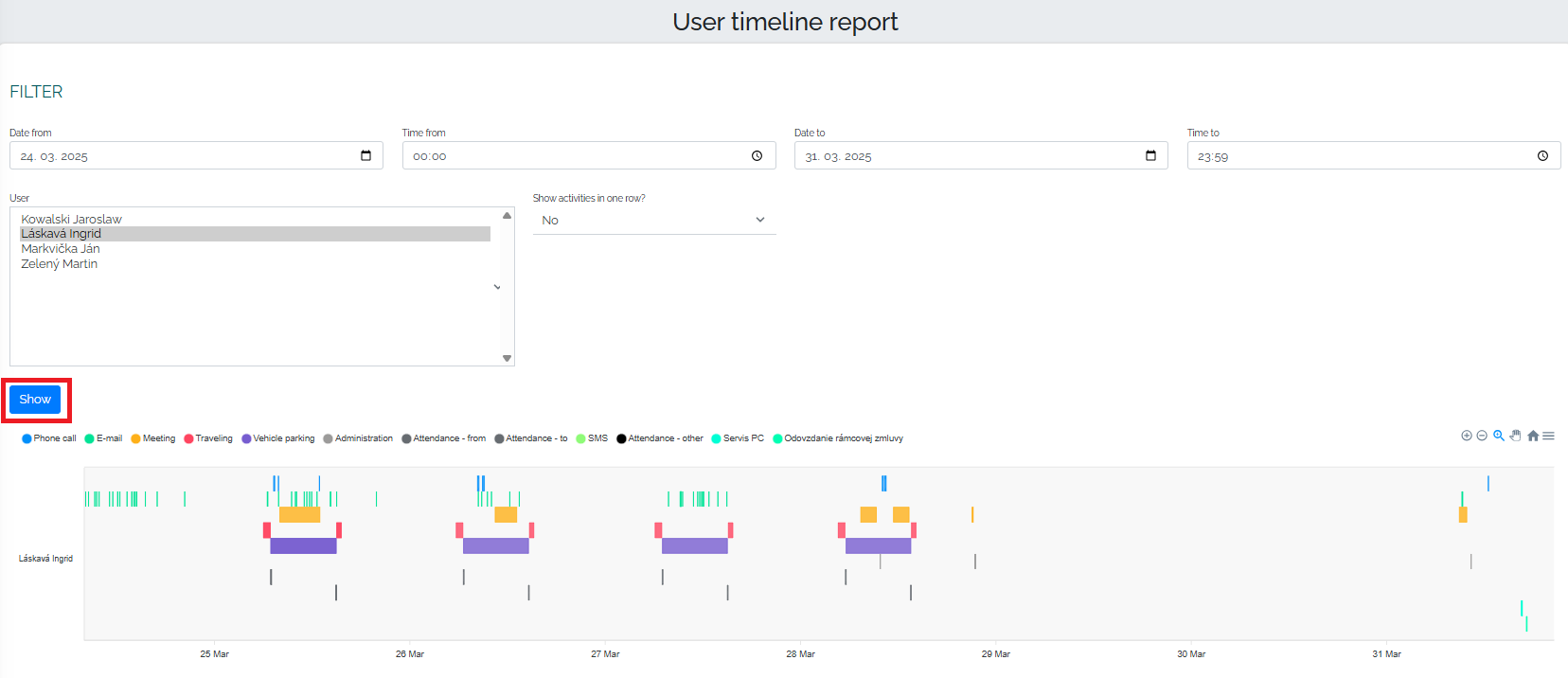
Task: Toggle SMS series in legend
Action: [592, 438]
